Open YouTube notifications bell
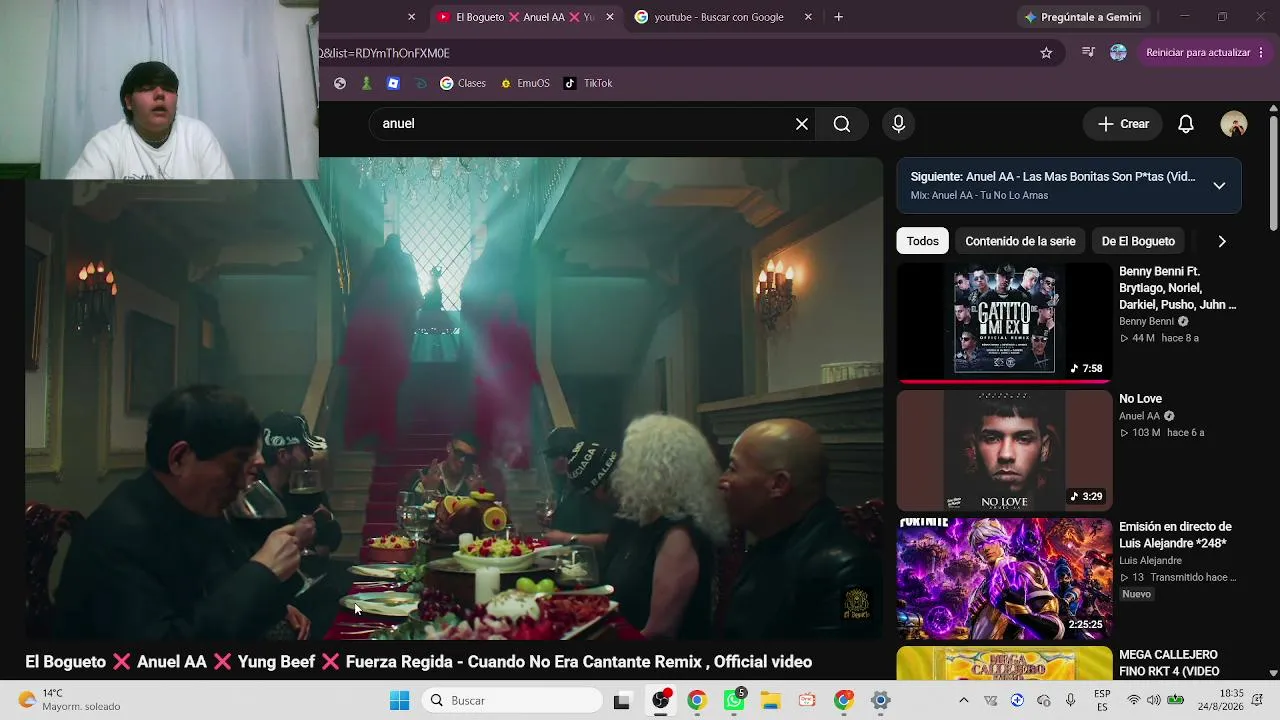Screen dimensions: 1280x720 [x=1186, y=124]
